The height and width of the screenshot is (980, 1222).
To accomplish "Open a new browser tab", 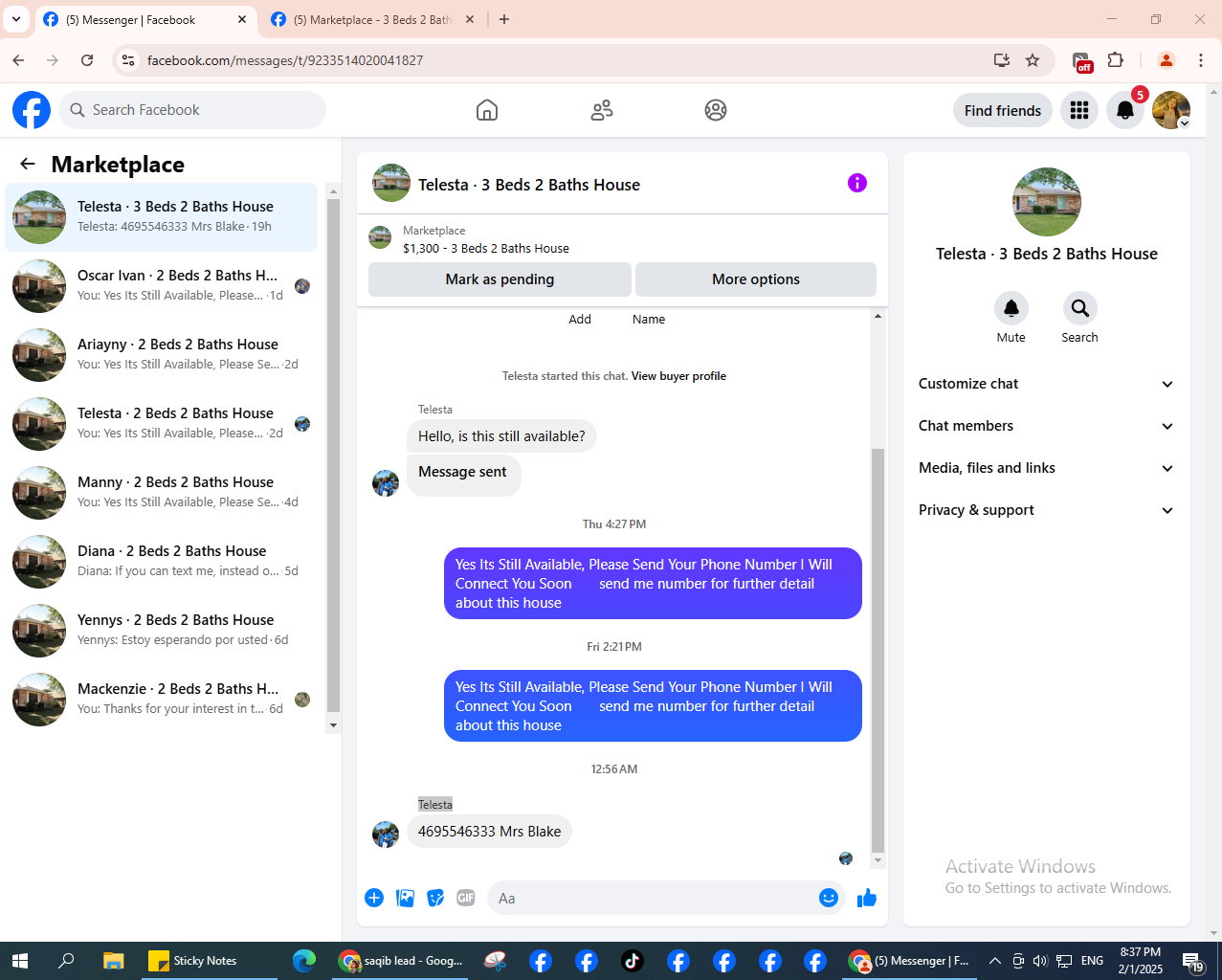I will click(504, 19).
